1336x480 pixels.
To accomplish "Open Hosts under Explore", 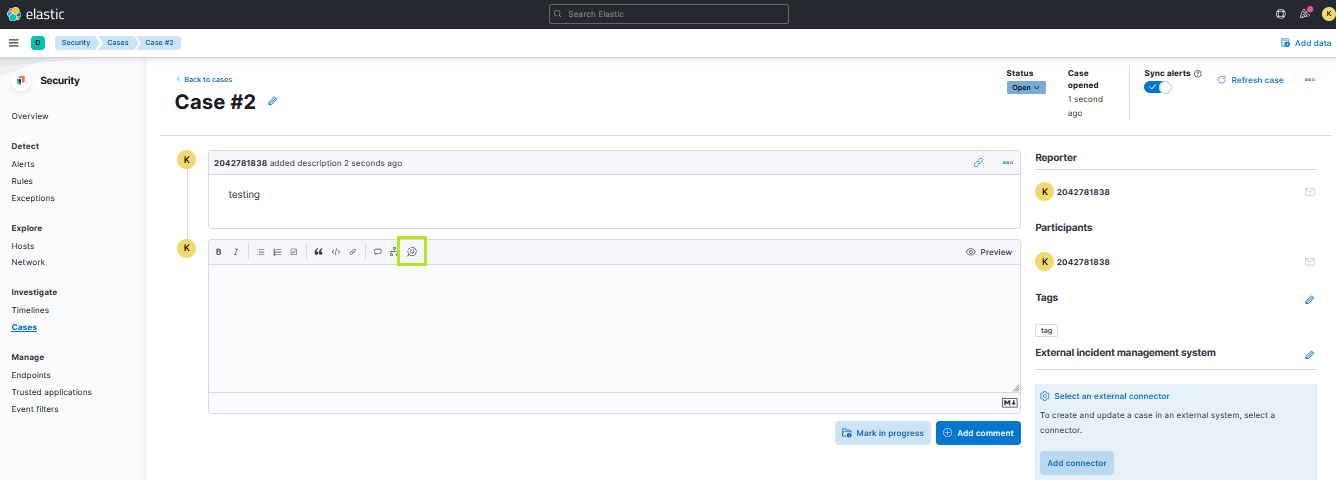I will (x=23, y=246).
